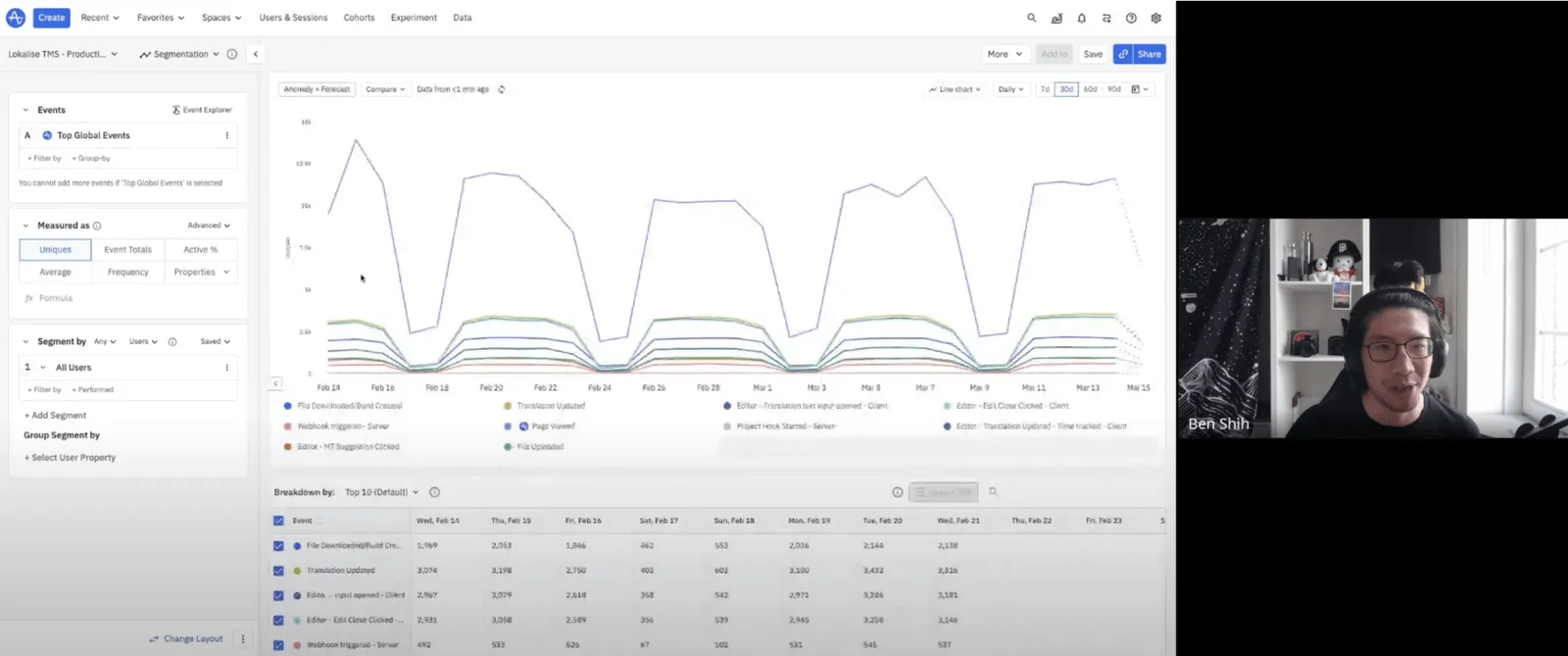Uncheck the Translation Updated row checkbox
The image size is (1568, 656).
click(x=278, y=571)
